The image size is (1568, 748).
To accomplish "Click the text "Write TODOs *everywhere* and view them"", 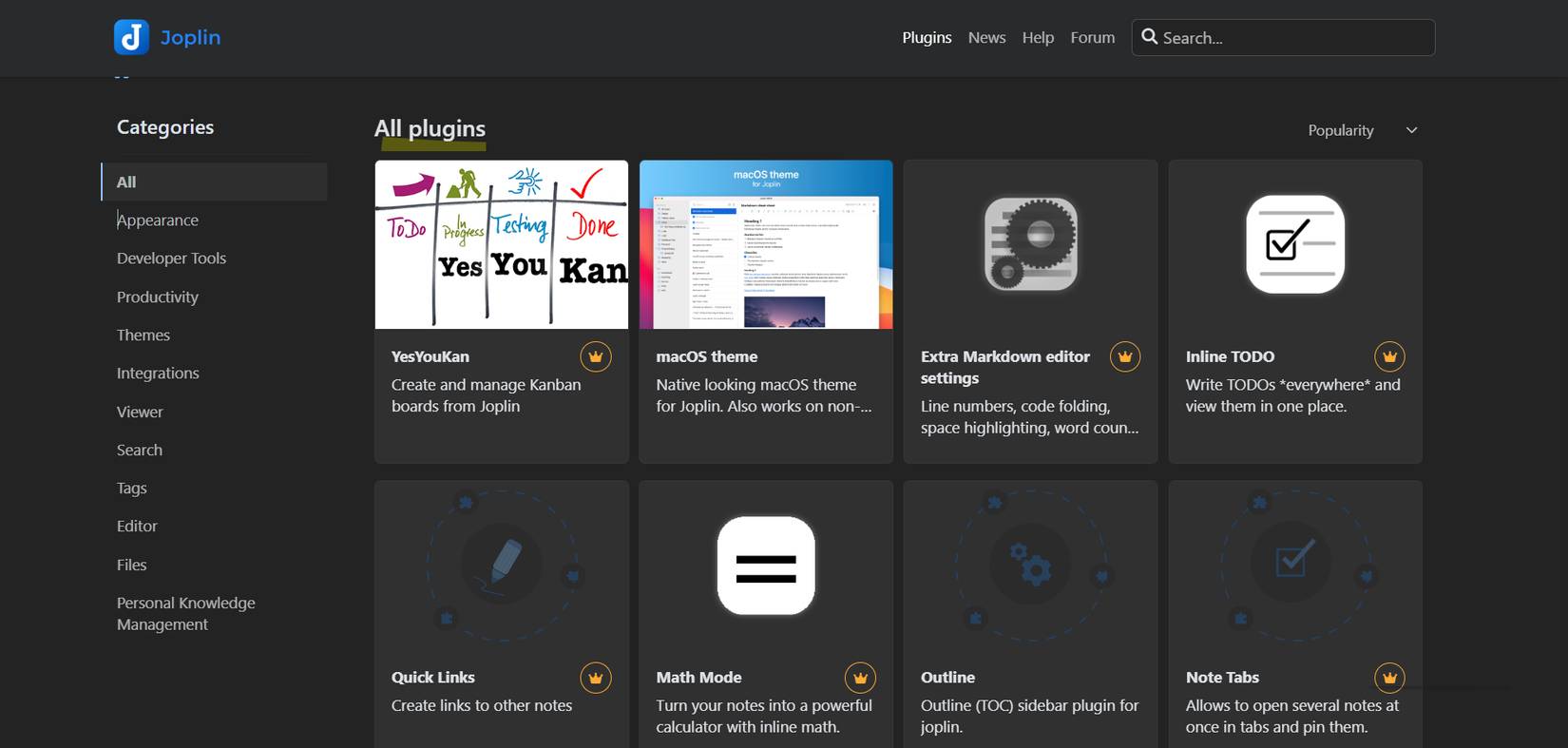I will (x=1293, y=395).
